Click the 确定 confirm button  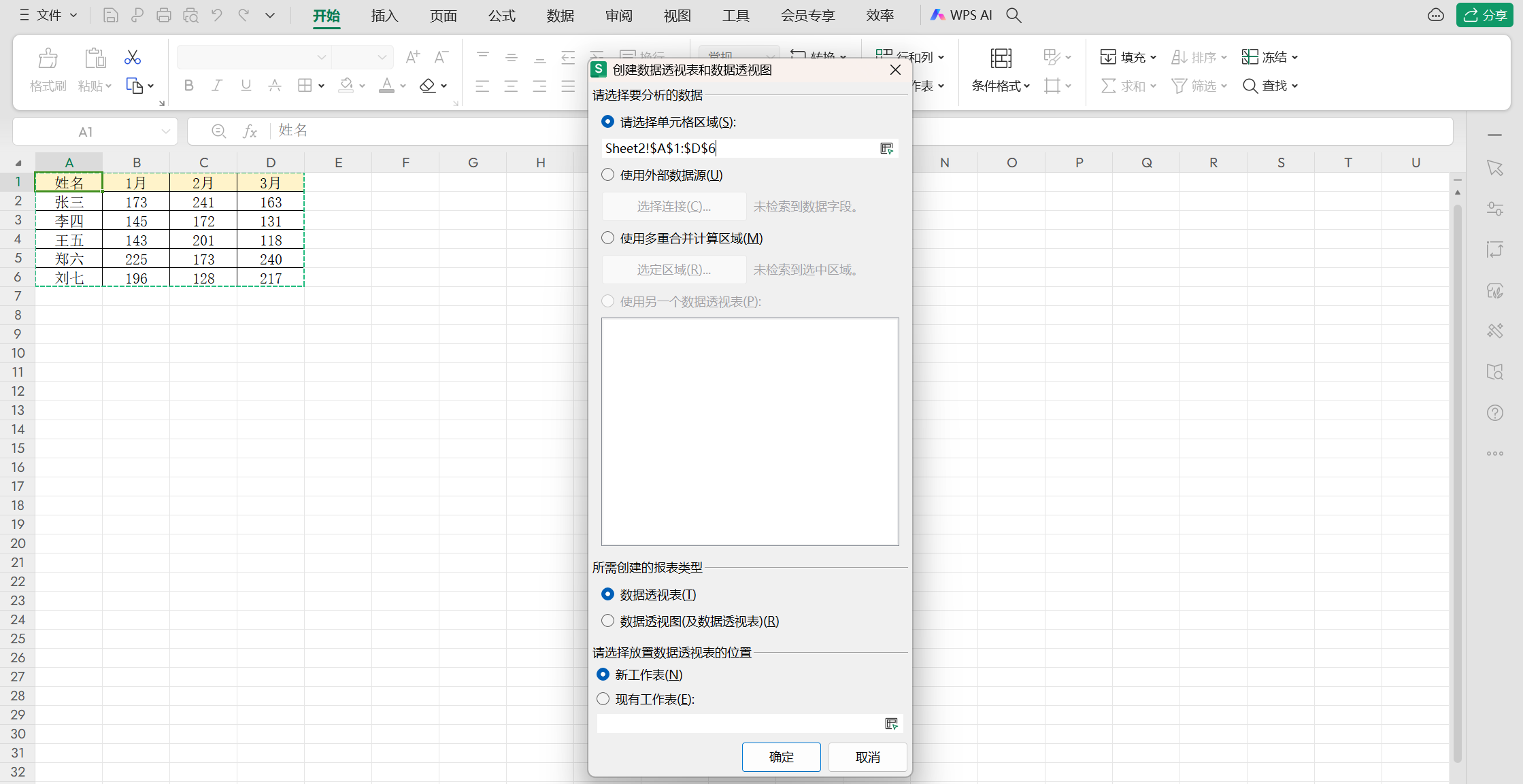pos(781,756)
